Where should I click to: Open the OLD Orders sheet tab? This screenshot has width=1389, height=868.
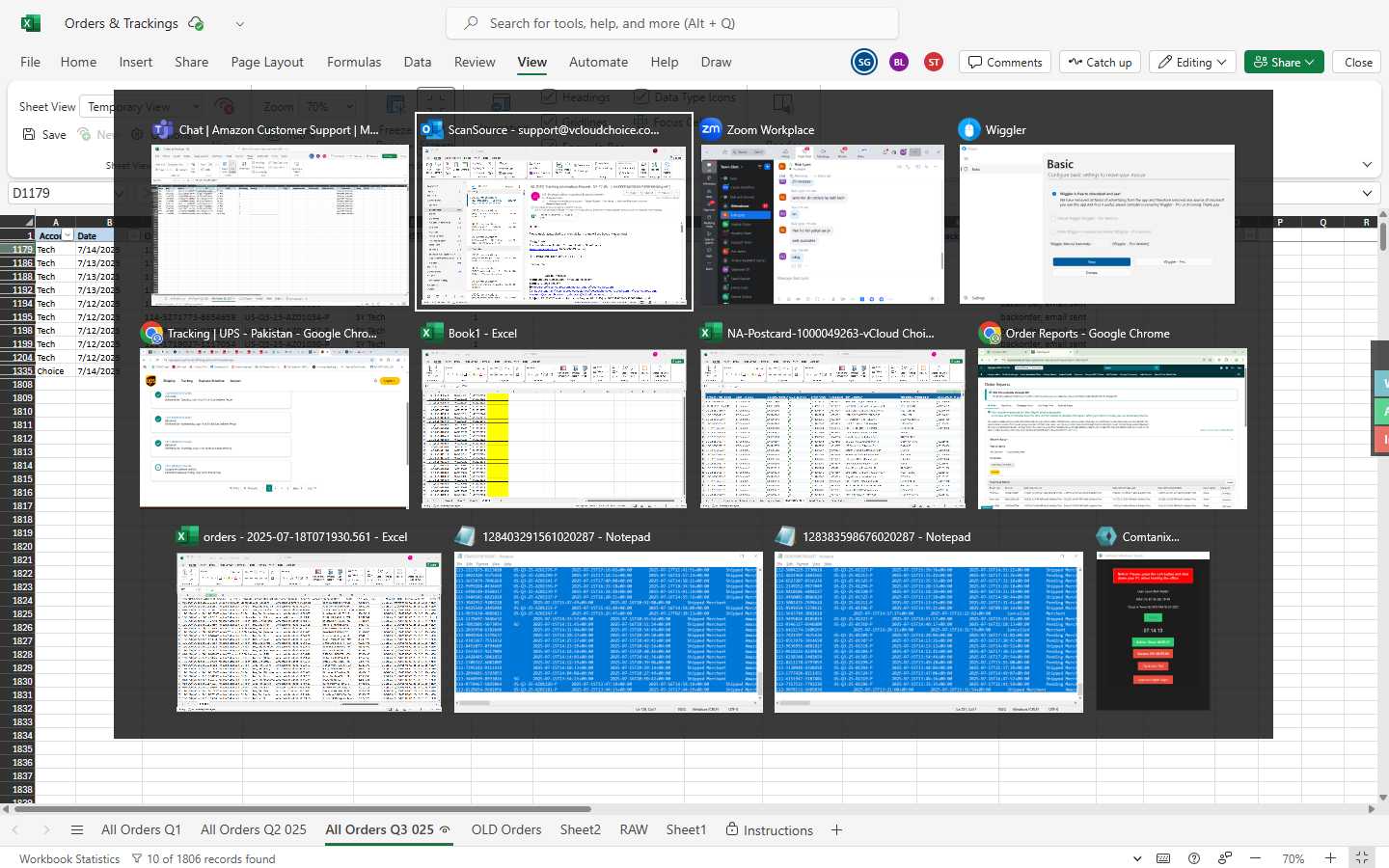point(506,829)
